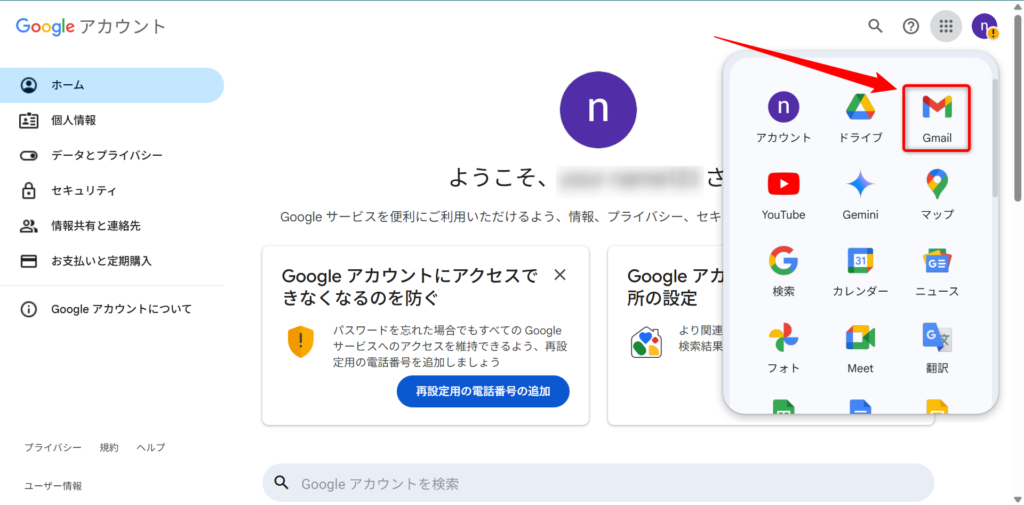Viewport: 1024px width, 505px height.
Task: Click the apps panel scrollbar
Action: click(995, 138)
